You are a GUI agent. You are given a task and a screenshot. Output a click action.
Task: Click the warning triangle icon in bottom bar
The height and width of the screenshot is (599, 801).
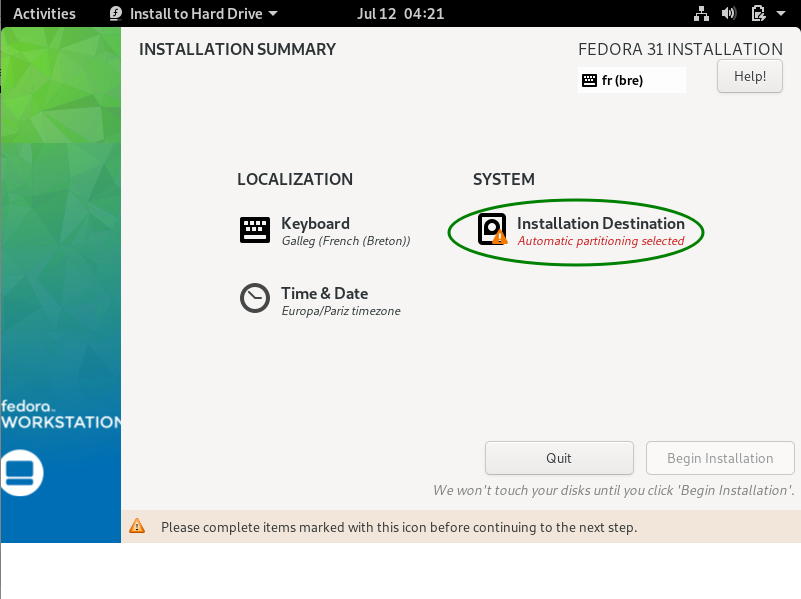coord(137,526)
